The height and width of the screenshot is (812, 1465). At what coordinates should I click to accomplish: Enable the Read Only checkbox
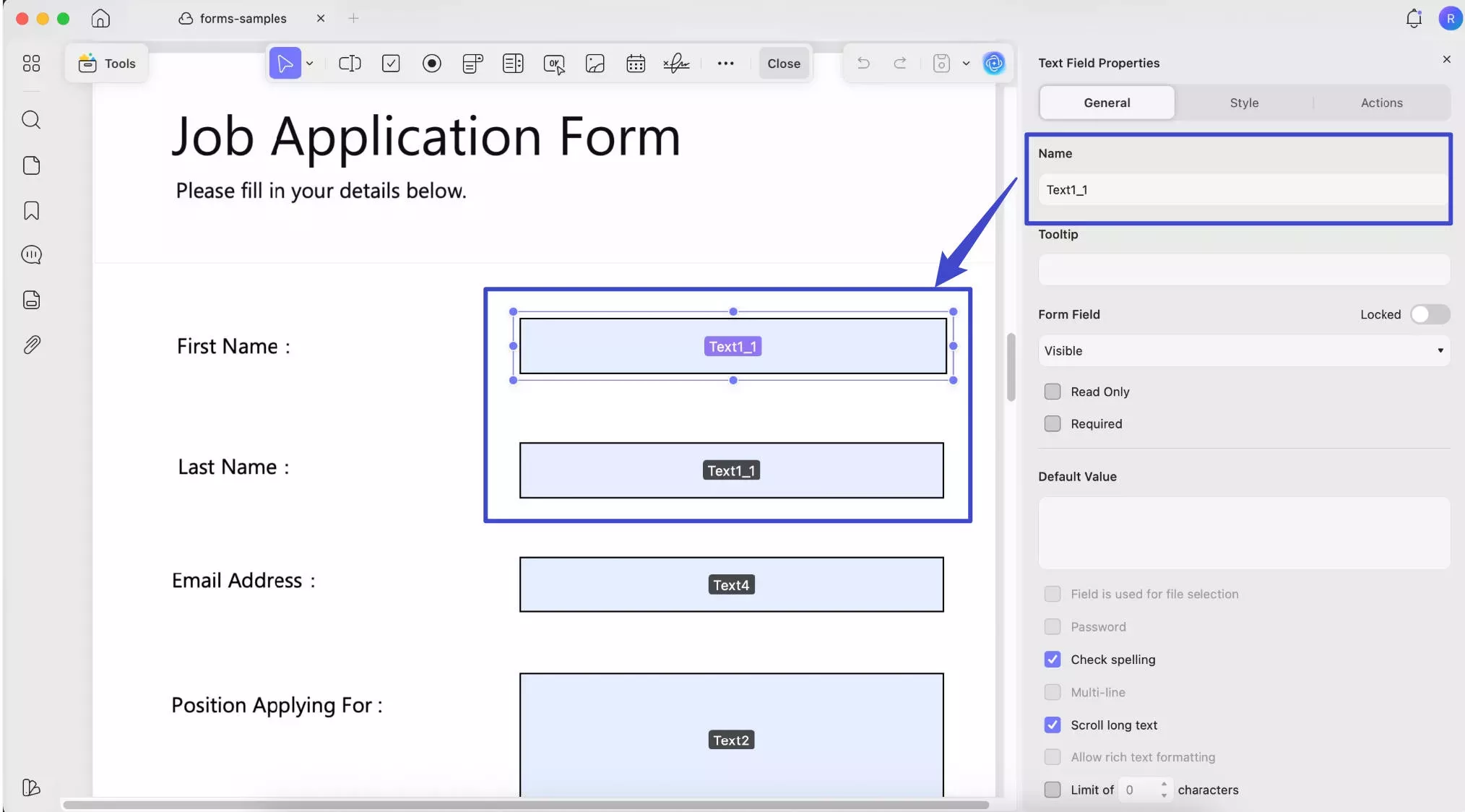(x=1053, y=392)
